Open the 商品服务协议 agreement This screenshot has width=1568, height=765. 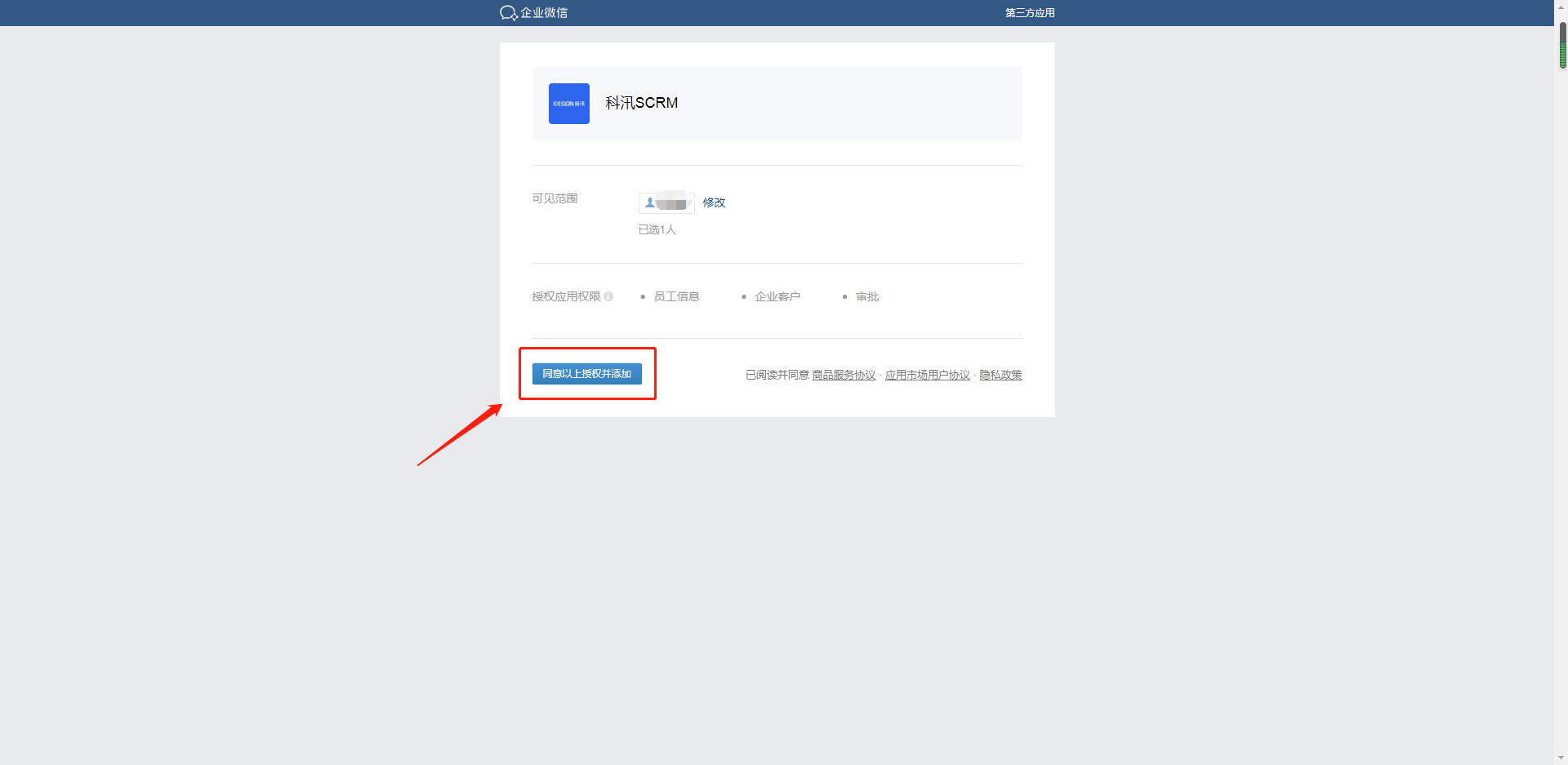pyautogui.click(x=843, y=375)
